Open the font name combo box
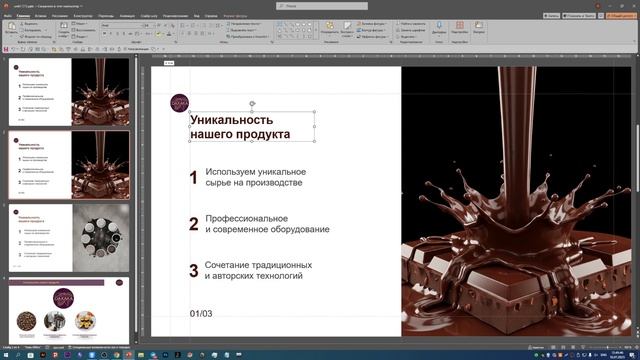The image size is (640, 360). [x=122, y=25]
